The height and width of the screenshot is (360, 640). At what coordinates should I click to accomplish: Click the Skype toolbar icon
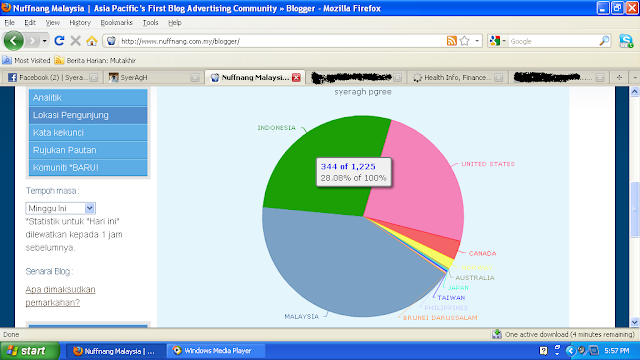(x=626, y=41)
